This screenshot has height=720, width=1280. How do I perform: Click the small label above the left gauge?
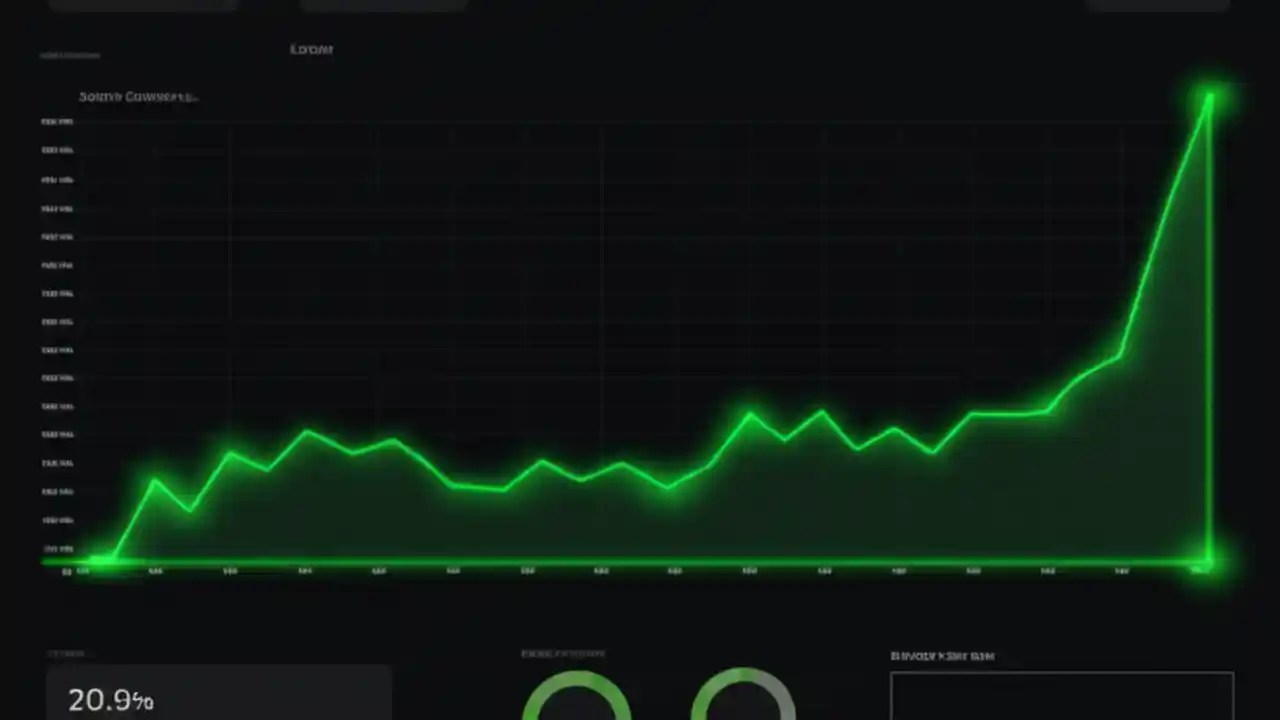pos(563,653)
